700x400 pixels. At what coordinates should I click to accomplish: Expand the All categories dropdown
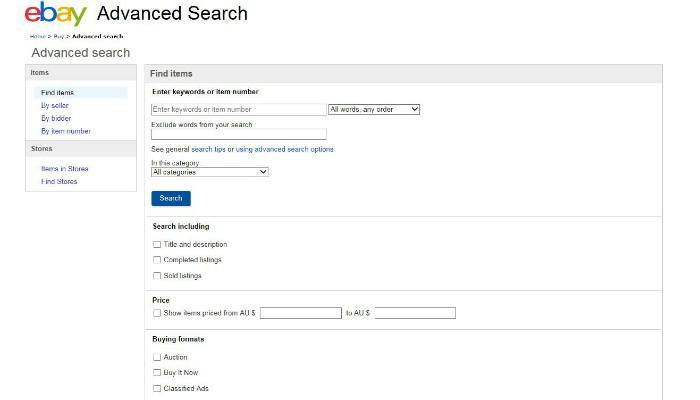click(210, 172)
